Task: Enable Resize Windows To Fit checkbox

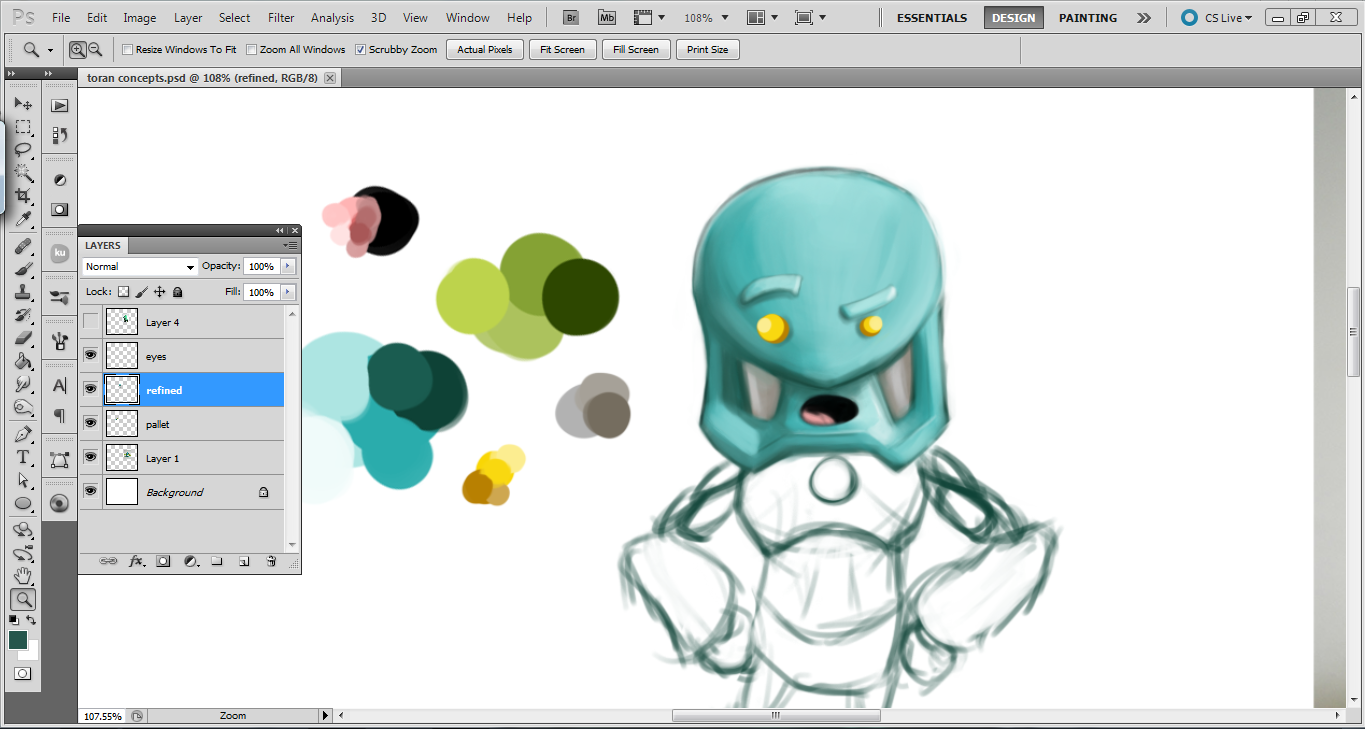Action: click(x=127, y=50)
